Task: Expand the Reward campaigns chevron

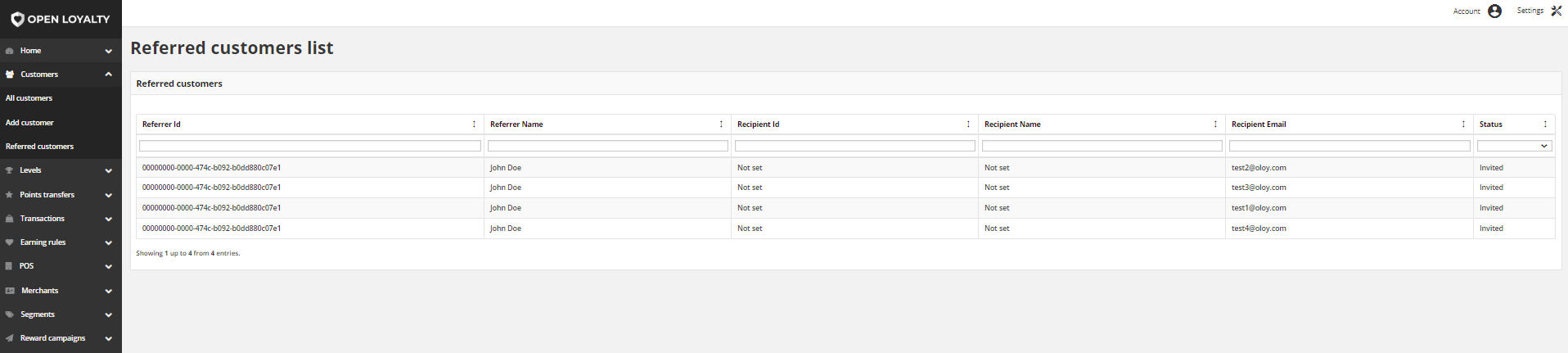Action: pos(108,339)
